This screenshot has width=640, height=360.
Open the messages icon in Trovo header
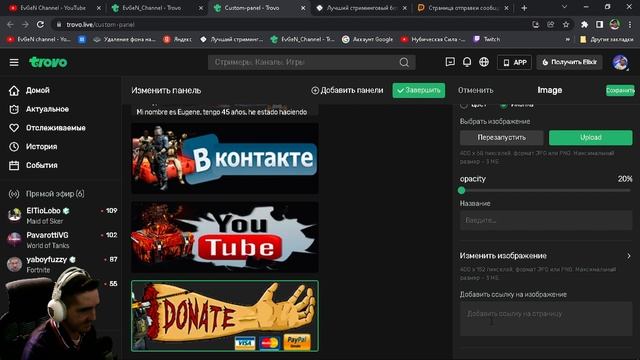(450, 62)
